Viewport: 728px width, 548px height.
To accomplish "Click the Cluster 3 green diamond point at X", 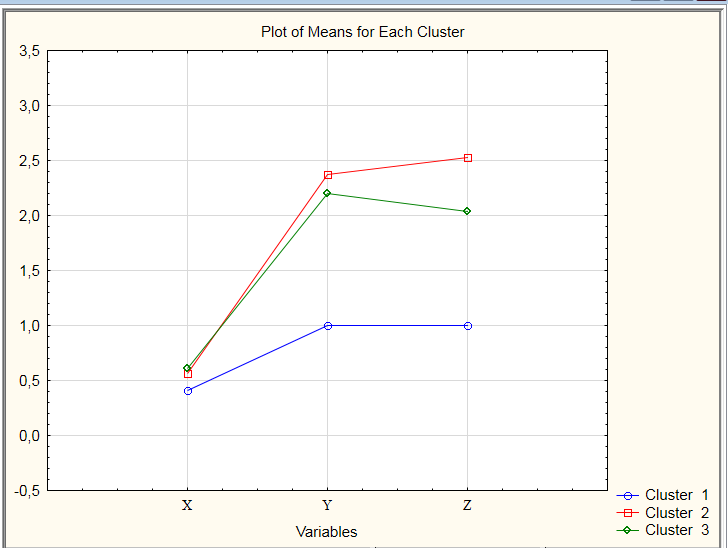I will point(187,368).
